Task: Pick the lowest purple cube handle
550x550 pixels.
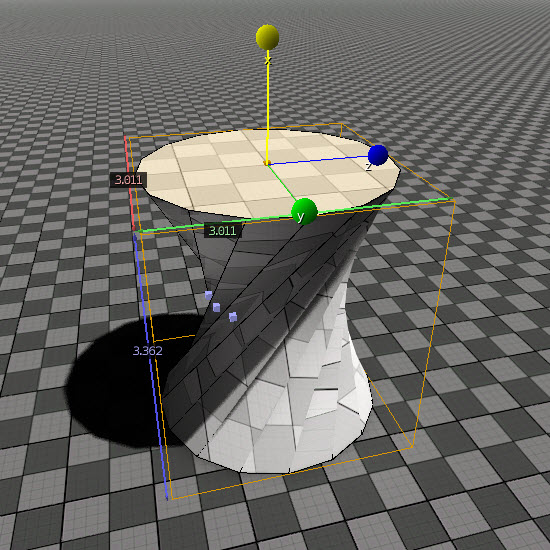Action: pyautogui.click(x=233, y=317)
